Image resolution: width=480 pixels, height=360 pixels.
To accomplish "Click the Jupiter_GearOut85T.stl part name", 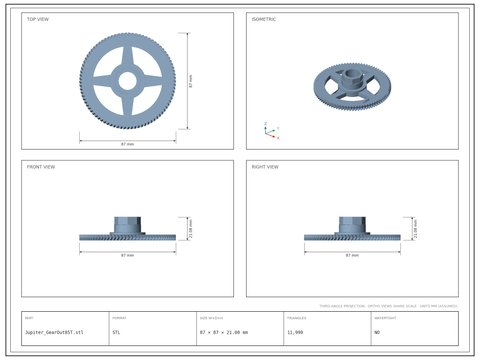I will (x=54, y=332).
